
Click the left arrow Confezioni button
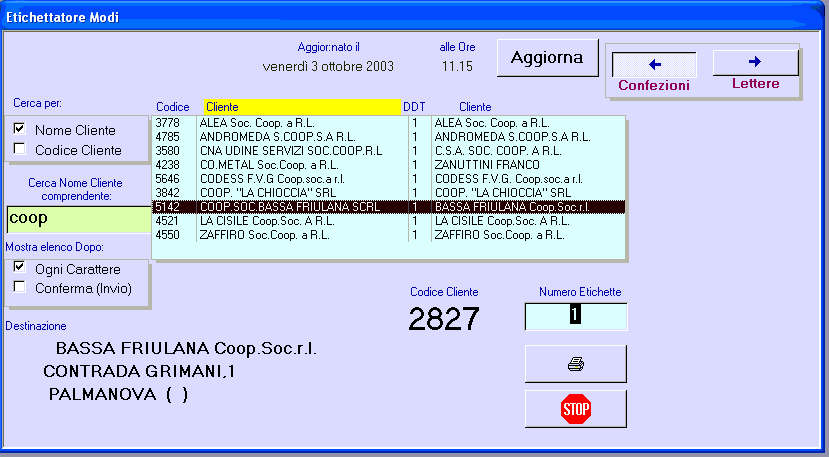click(x=654, y=65)
